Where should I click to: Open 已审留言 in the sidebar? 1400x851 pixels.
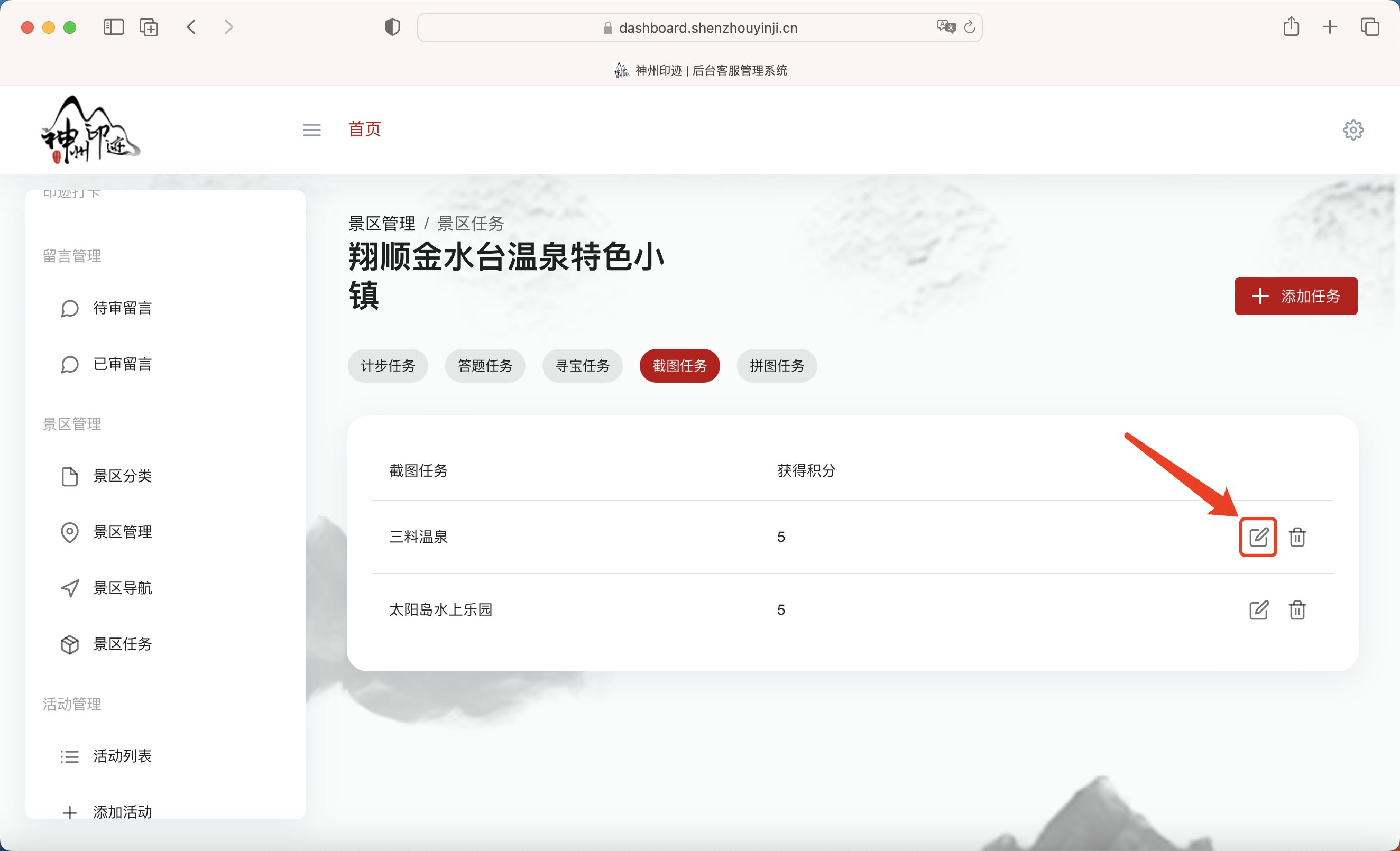point(122,364)
